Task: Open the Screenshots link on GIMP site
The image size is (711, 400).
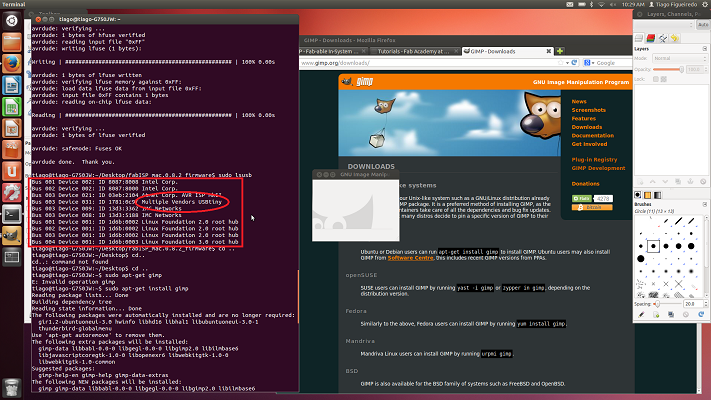Action: [x=589, y=110]
